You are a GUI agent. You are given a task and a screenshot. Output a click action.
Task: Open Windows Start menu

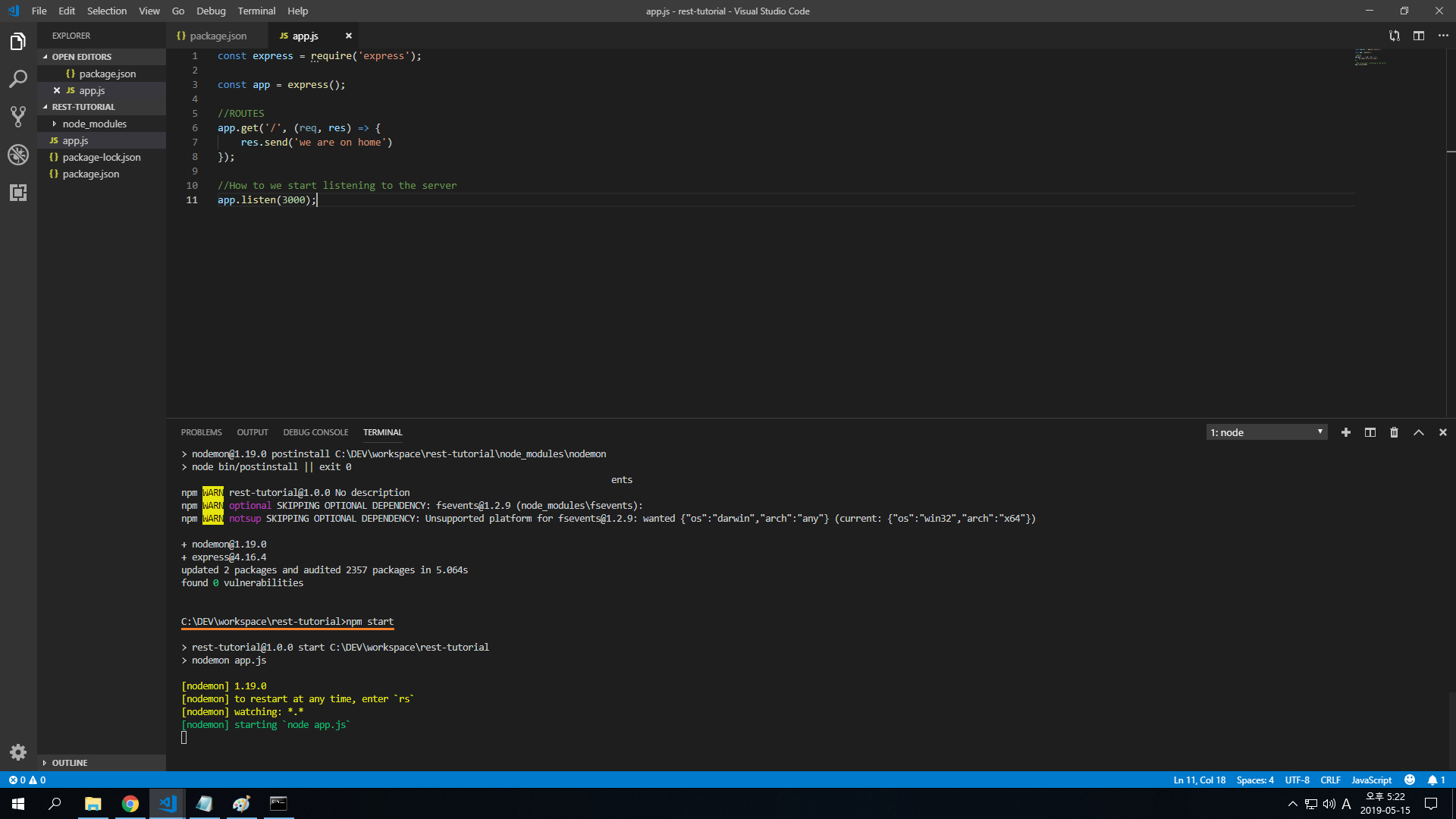[18, 804]
